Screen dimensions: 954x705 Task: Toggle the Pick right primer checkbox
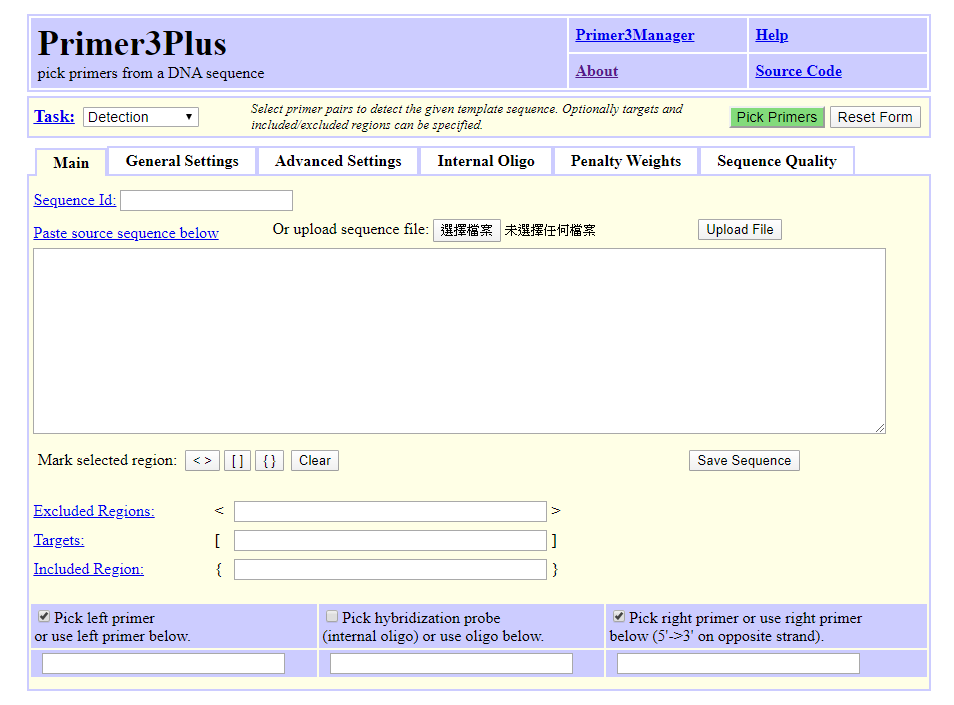pyautogui.click(x=619, y=617)
